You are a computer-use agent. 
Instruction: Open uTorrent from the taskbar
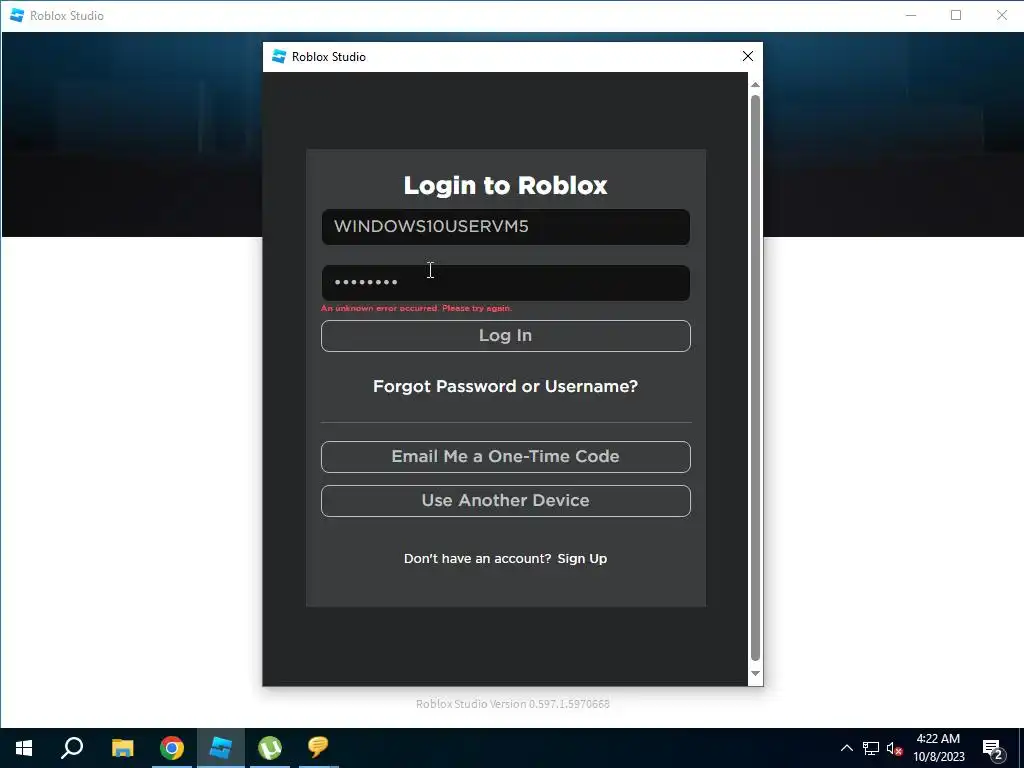[x=270, y=748]
